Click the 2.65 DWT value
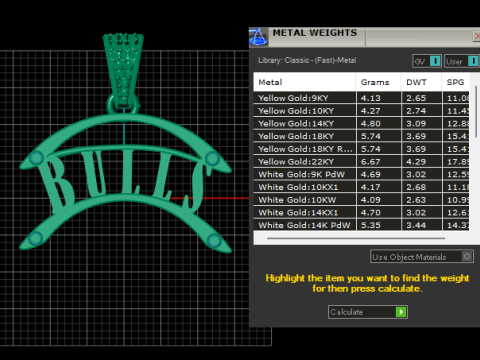480x360 pixels. tap(416, 98)
